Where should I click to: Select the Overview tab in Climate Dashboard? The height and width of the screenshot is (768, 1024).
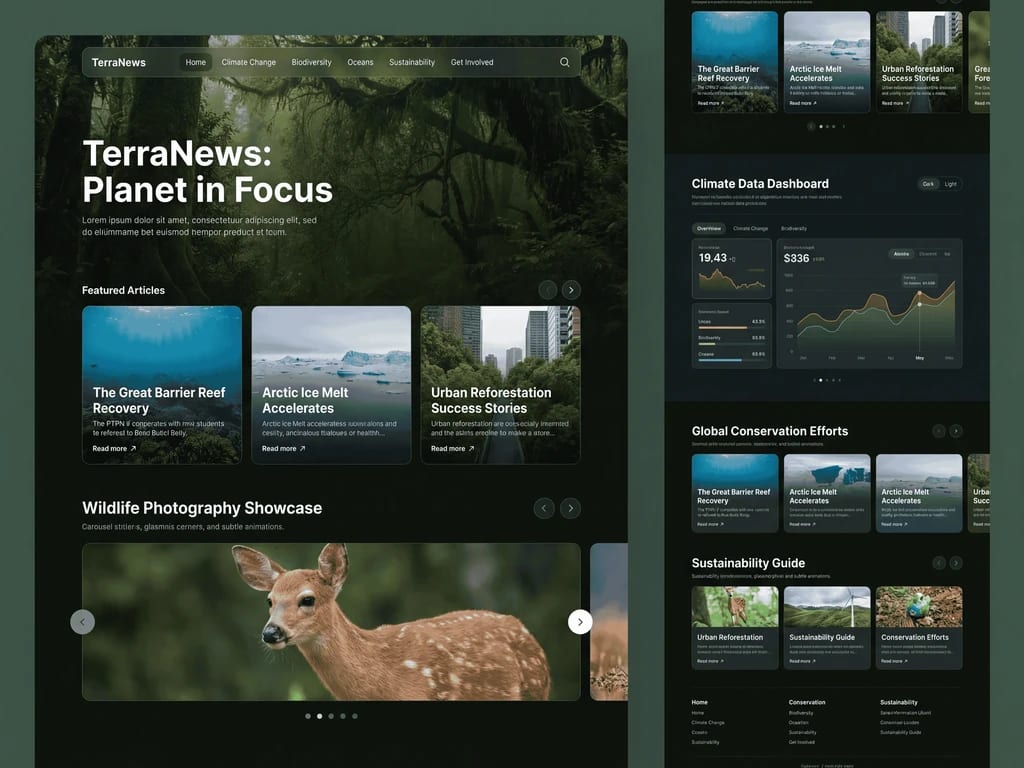709,229
